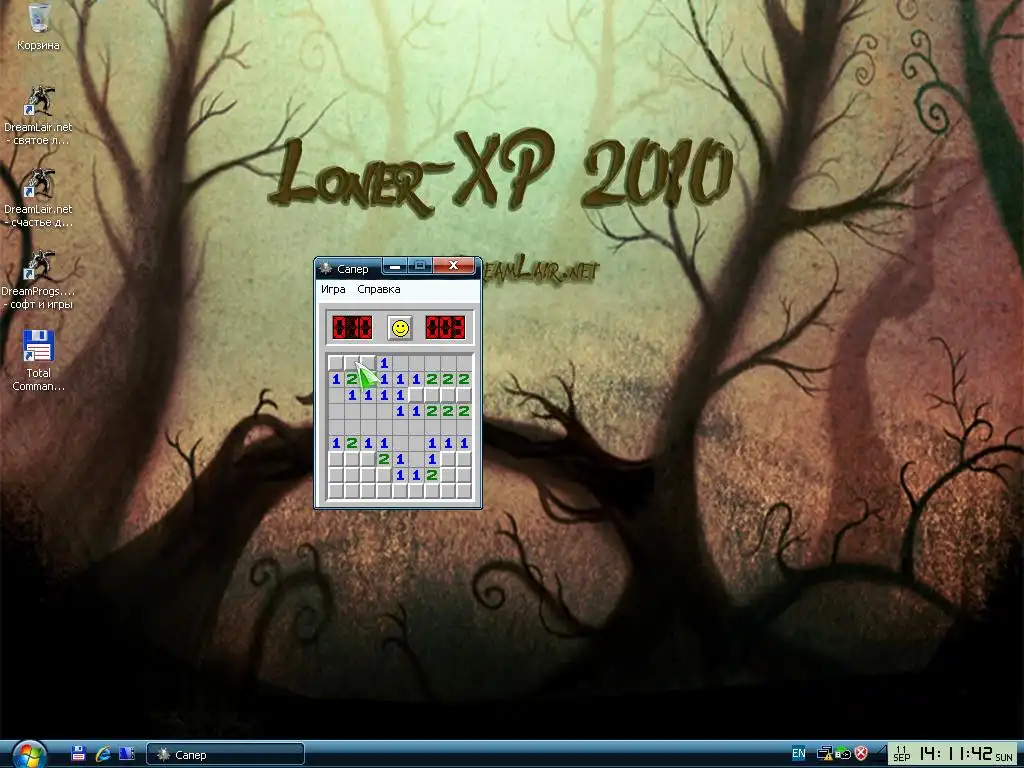Launch Internet Explorer from quick launch
This screenshot has width=1024, height=768.
[x=103, y=754]
